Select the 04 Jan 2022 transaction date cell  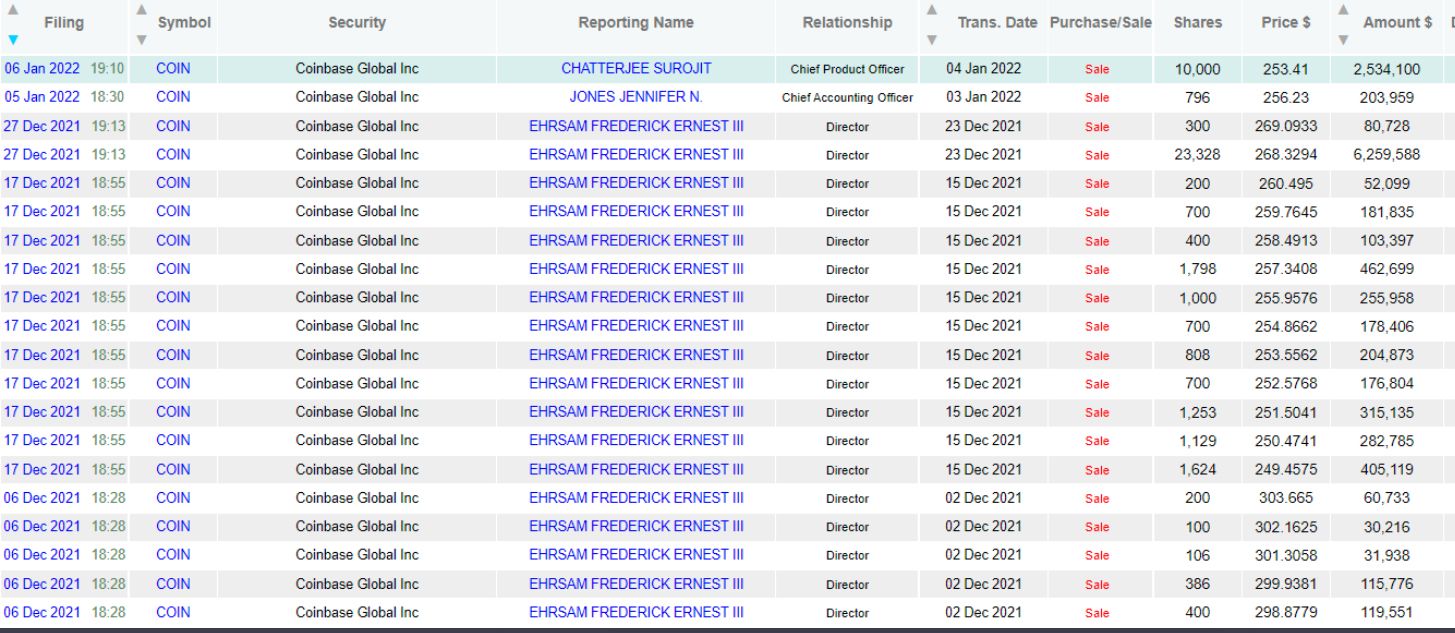coord(984,69)
